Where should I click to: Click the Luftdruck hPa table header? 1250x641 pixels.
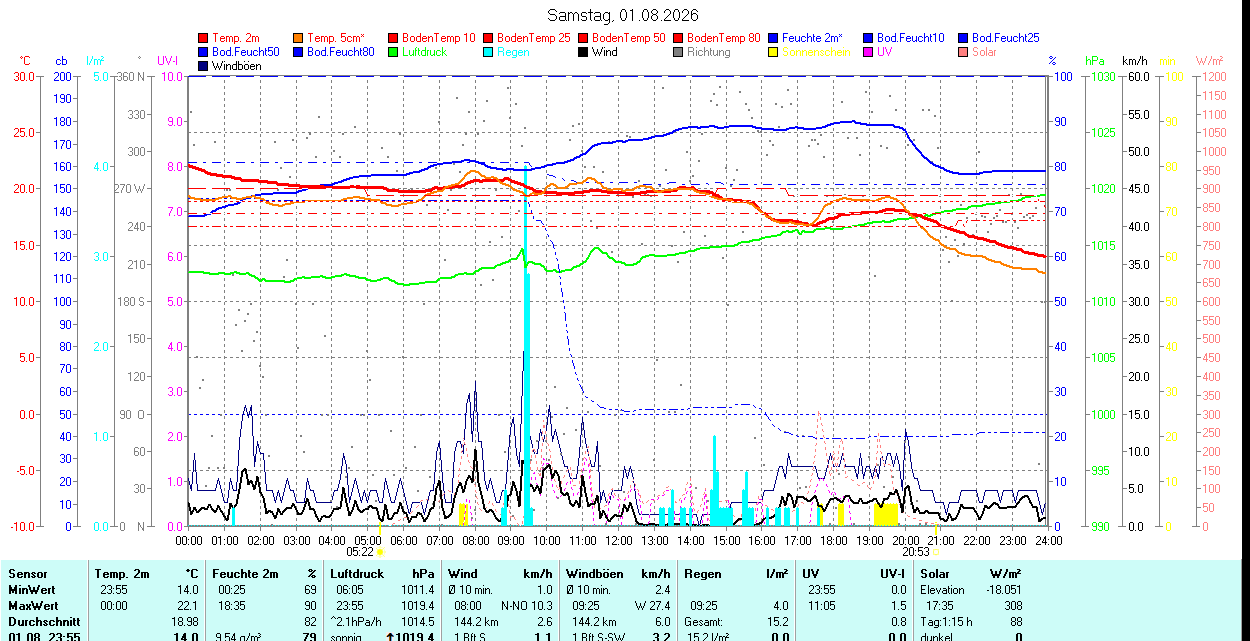tap(382, 574)
